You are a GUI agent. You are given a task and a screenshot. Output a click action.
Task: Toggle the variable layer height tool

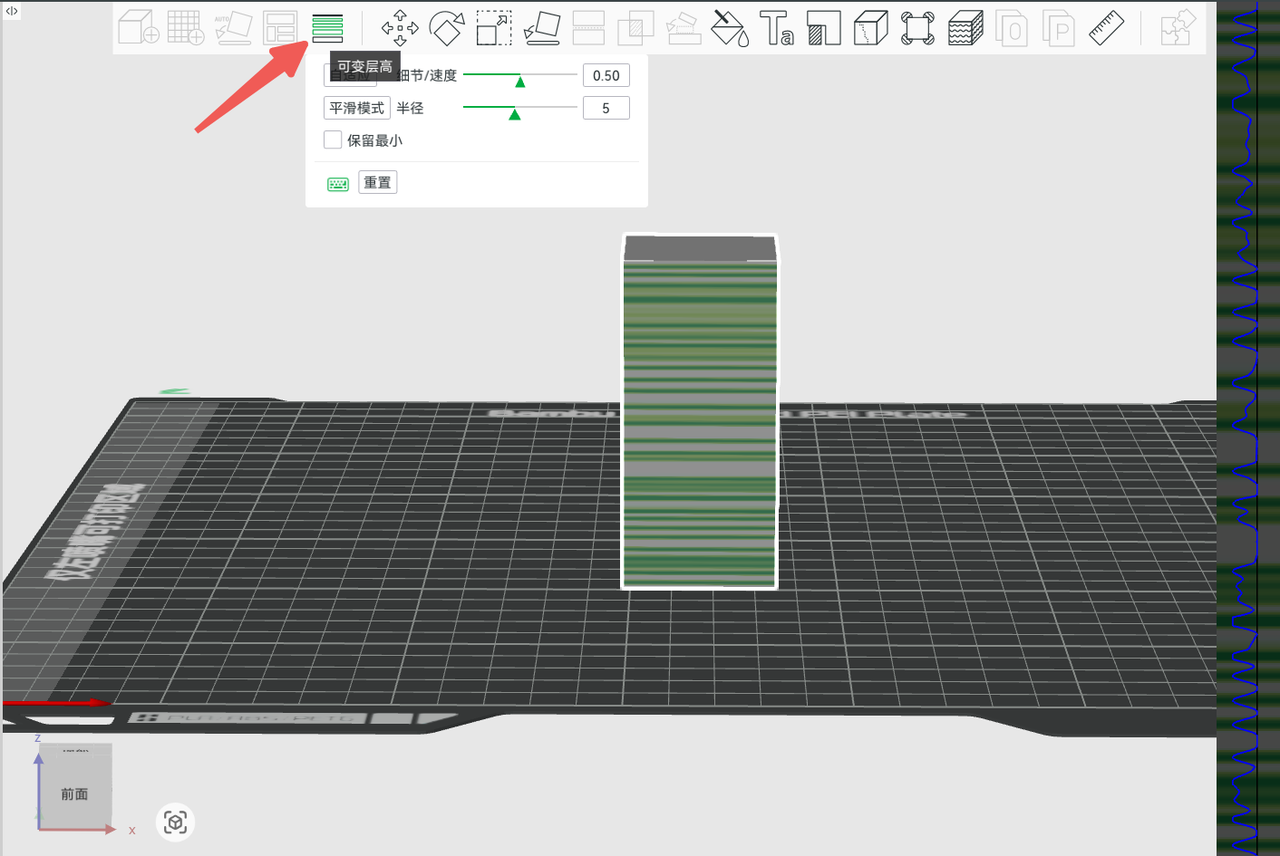click(x=327, y=27)
